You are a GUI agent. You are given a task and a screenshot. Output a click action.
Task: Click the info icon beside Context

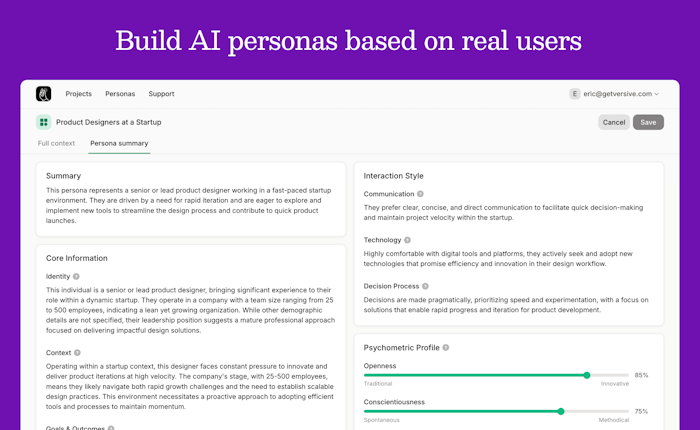tap(77, 353)
